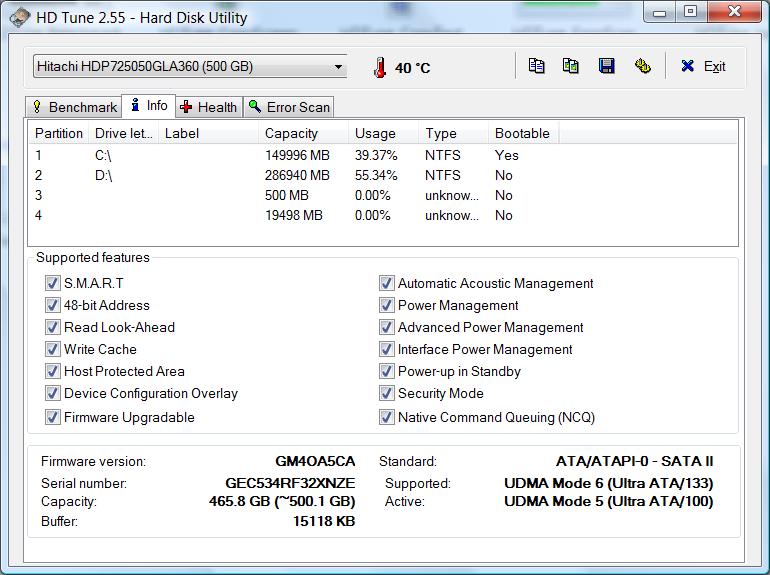Toggle the Write Cache checkbox
The image size is (770, 575).
[x=53, y=349]
